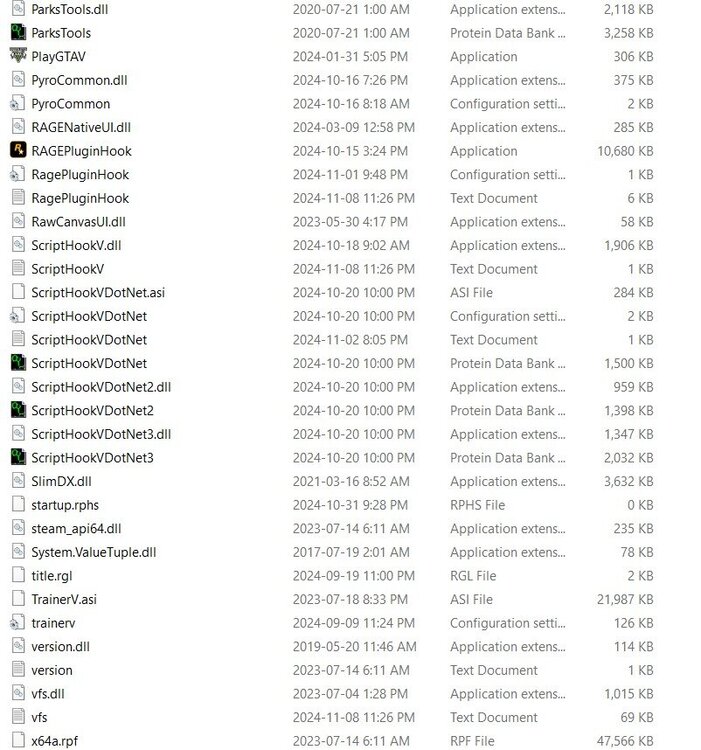The width and height of the screenshot is (701, 750).
Task: Select the file name SlimDX.dll
Action: pyautogui.click(x=61, y=481)
